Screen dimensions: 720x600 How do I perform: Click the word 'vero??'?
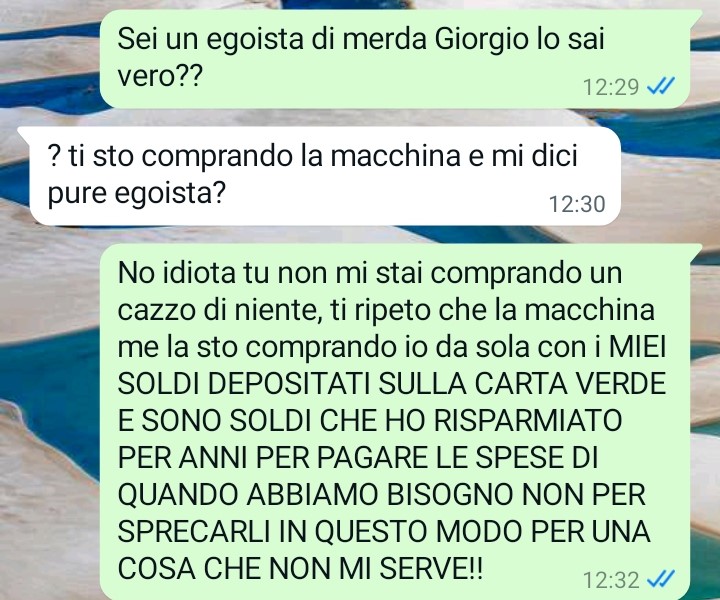pyautogui.click(x=159, y=77)
